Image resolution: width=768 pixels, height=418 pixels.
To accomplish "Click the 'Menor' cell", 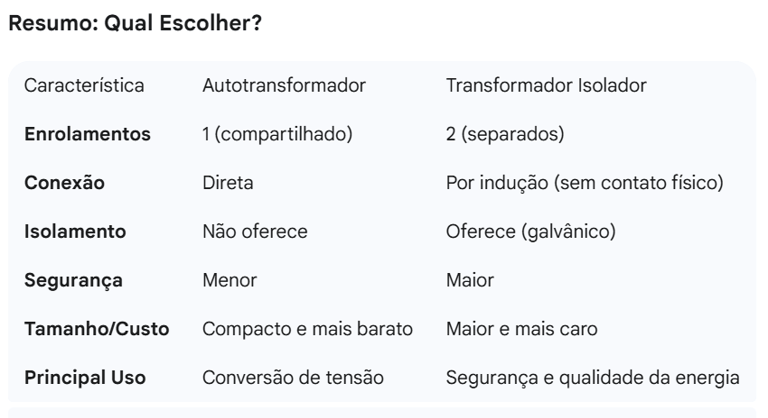I will click(230, 280).
